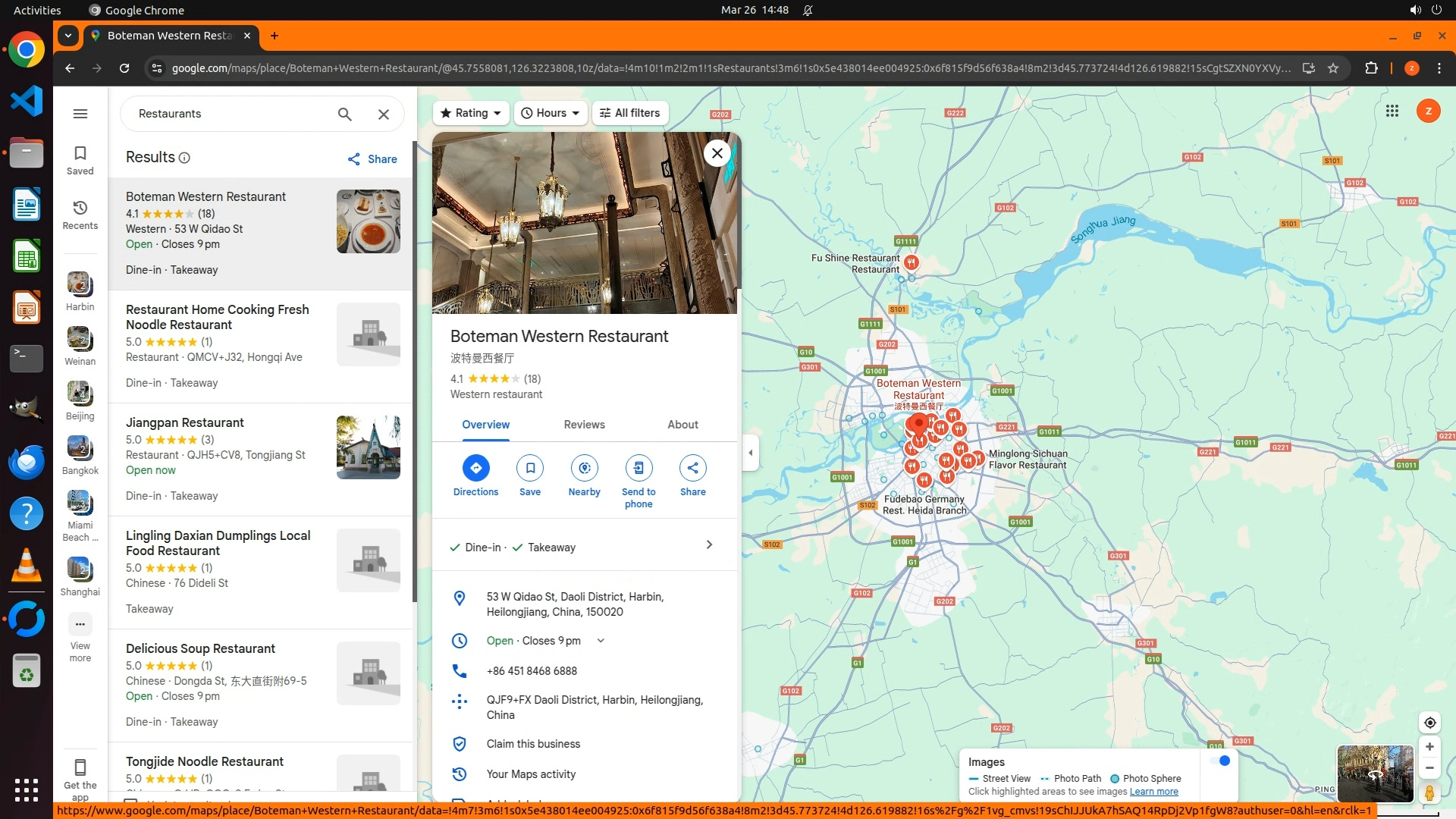Open the hamburger menu in sidebar
Screen dimensions: 1456x819
pyautogui.click(x=80, y=114)
